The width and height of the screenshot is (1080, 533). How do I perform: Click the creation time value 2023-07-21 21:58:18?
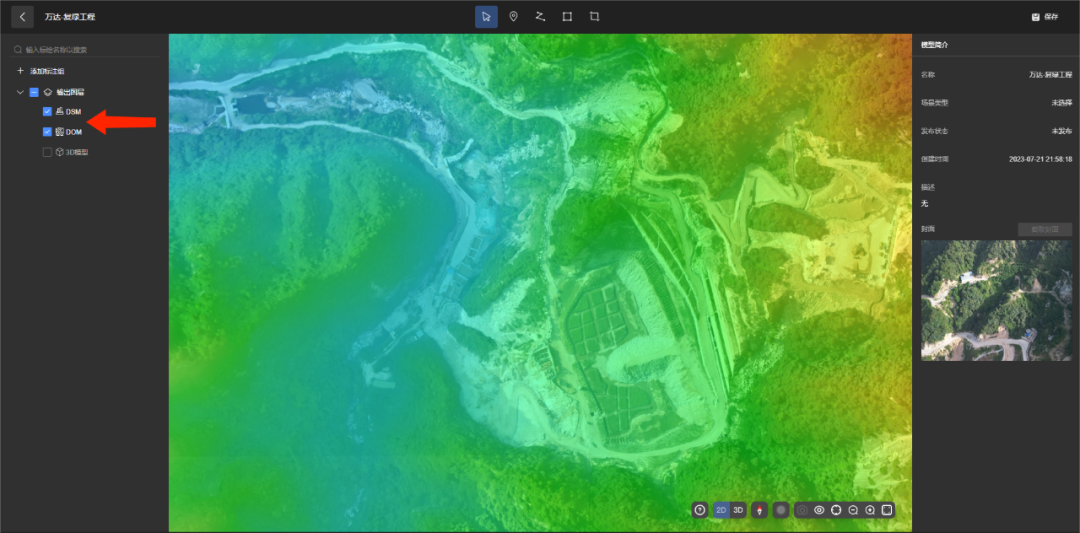(1040, 159)
